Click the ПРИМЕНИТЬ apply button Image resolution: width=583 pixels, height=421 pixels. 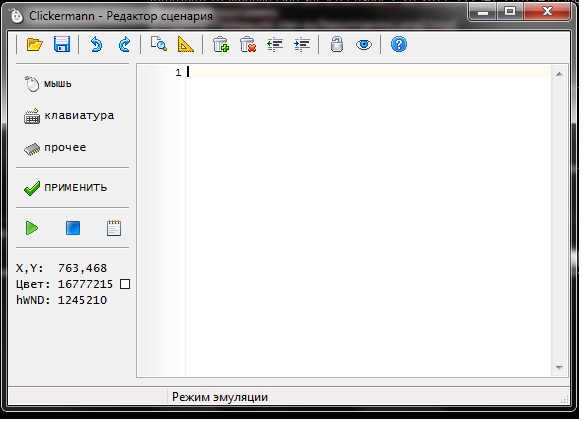click(65, 188)
